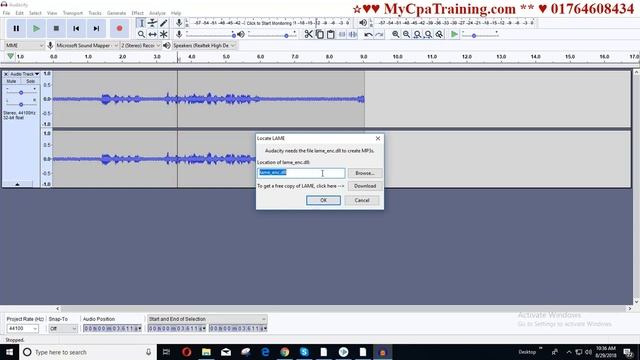Click the Browse... button in Locate LAME
Screen dimensions: 640x360
click(365, 173)
